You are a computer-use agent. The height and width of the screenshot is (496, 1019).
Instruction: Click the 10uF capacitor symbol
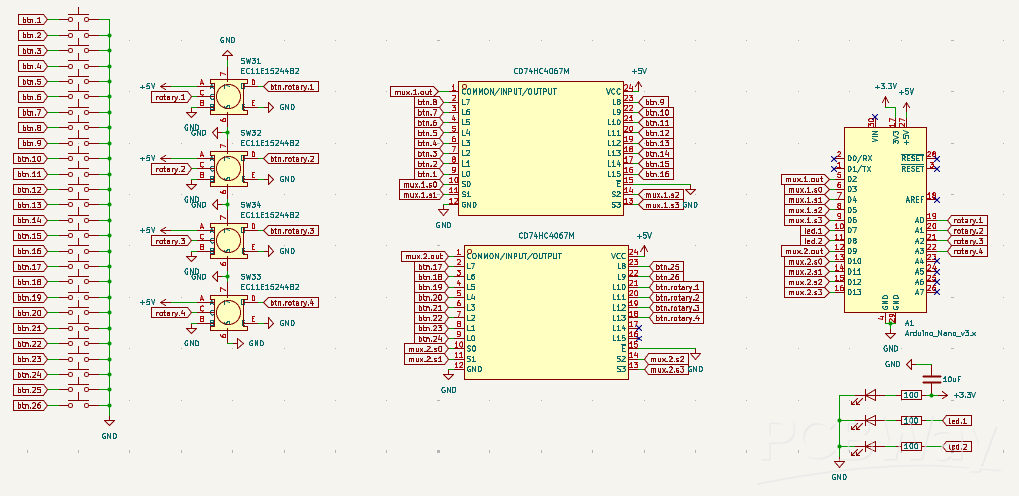(x=931, y=378)
